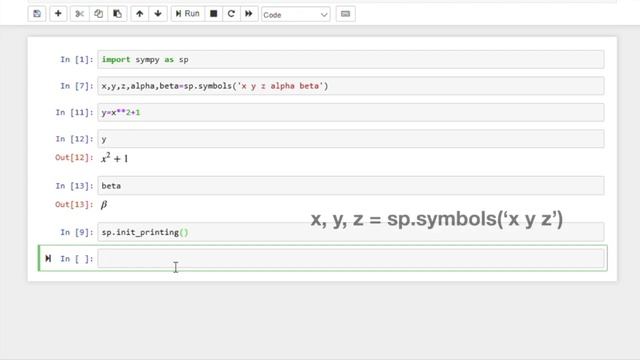Select the sp.init_printing() cell

[x=351, y=232]
